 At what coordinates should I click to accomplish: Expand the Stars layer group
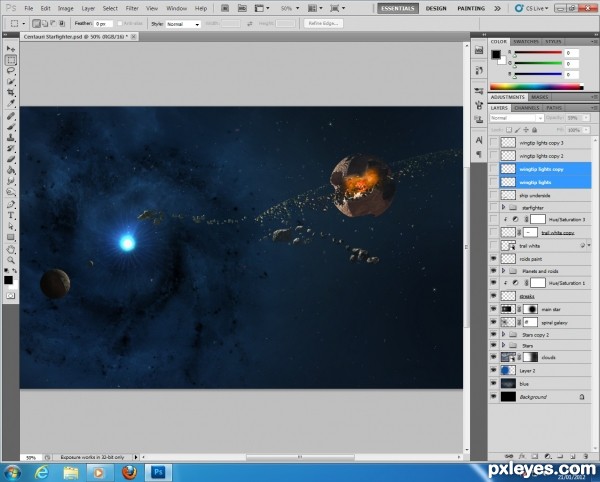pyautogui.click(x=504, y=345)
